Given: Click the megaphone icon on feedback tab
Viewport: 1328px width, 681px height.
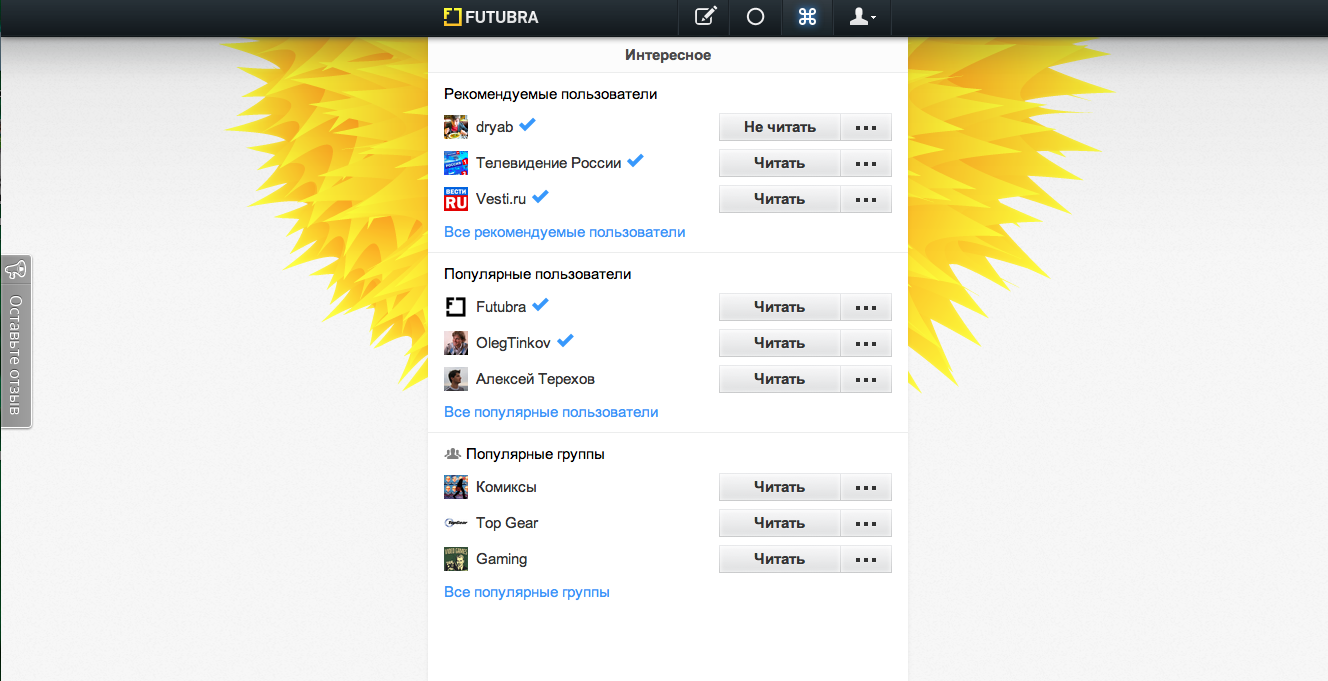Looking at the screenshot, I should [x=15, y=270].
